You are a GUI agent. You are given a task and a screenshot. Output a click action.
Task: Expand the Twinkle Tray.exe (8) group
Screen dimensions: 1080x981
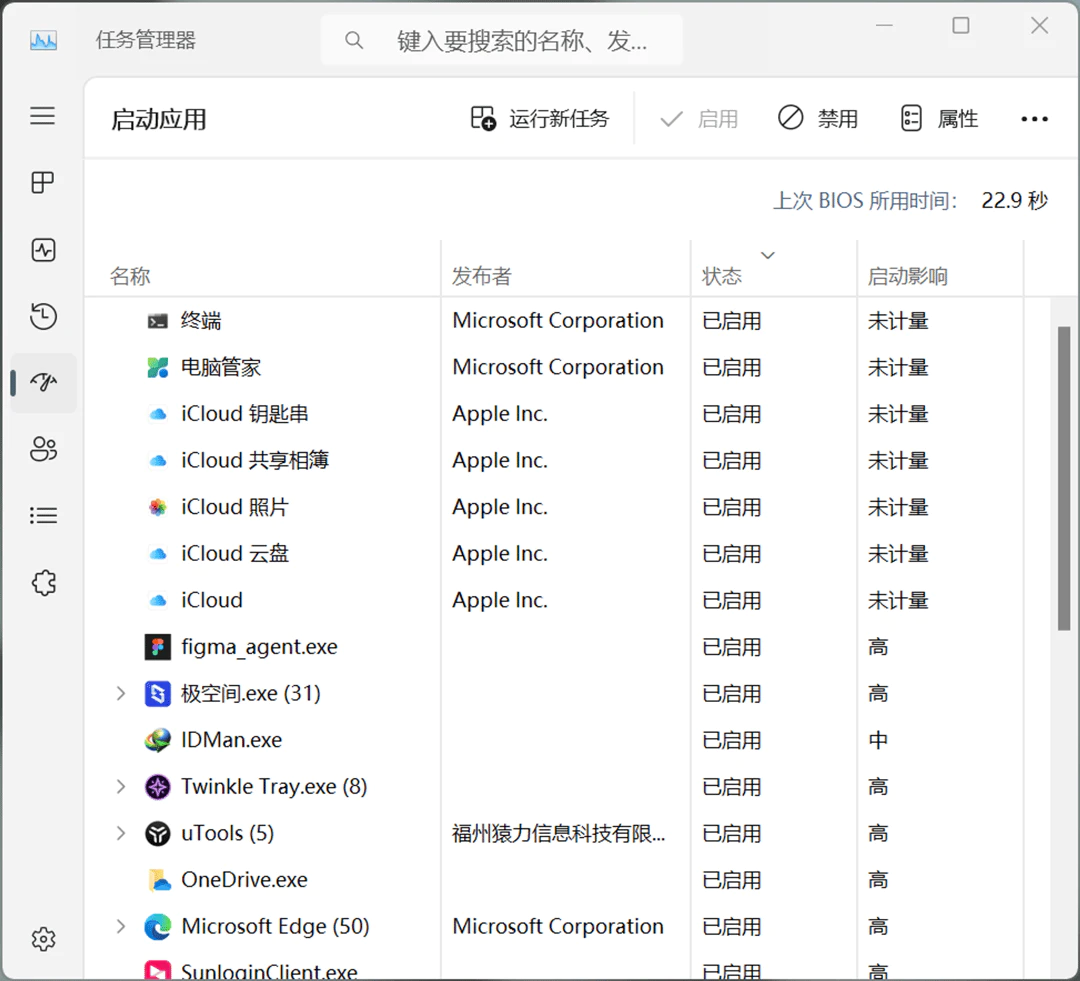(121, 786)
